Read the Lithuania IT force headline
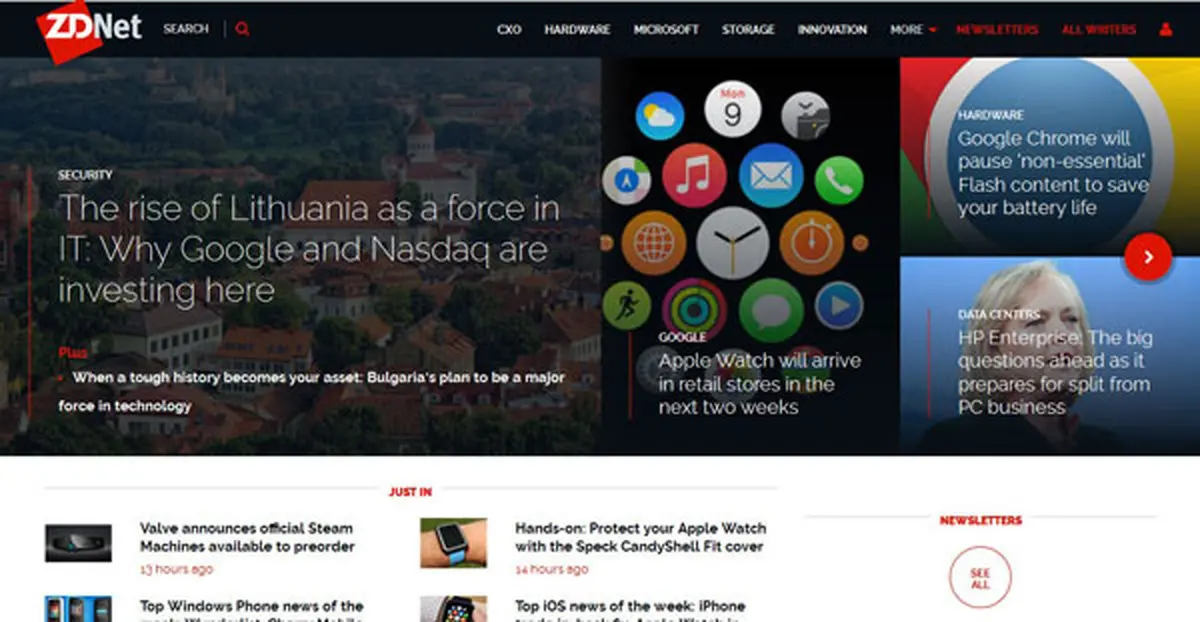This screenshot has width=1200, height=622. 308,249
